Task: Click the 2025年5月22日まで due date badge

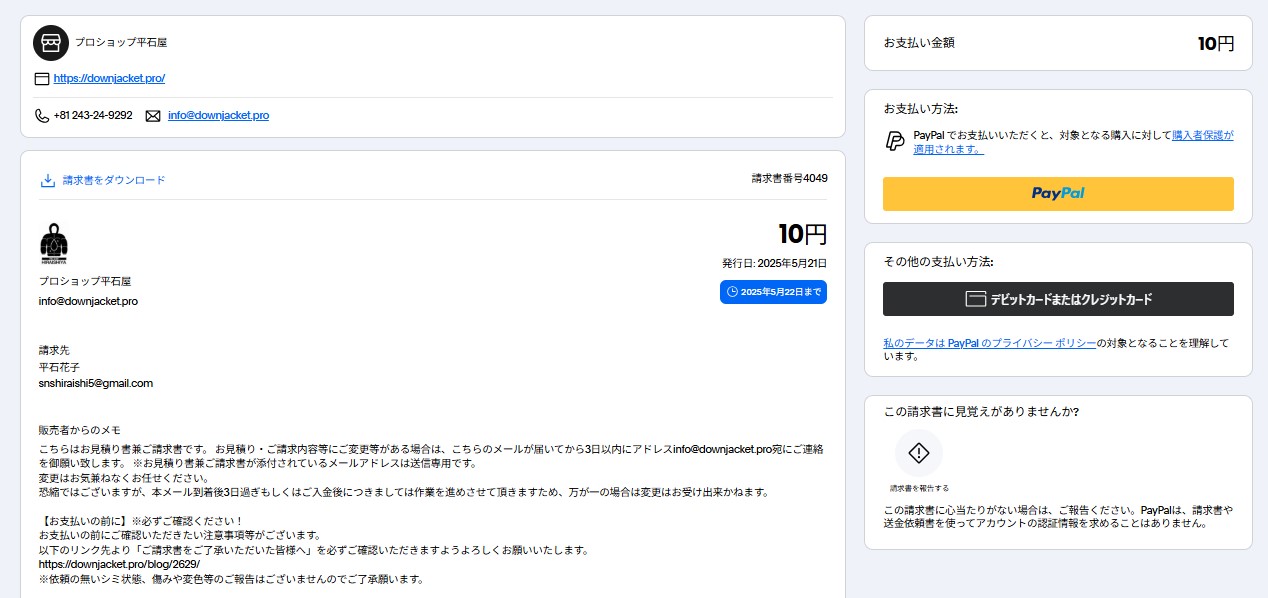Action: click(x=773, y=292)
